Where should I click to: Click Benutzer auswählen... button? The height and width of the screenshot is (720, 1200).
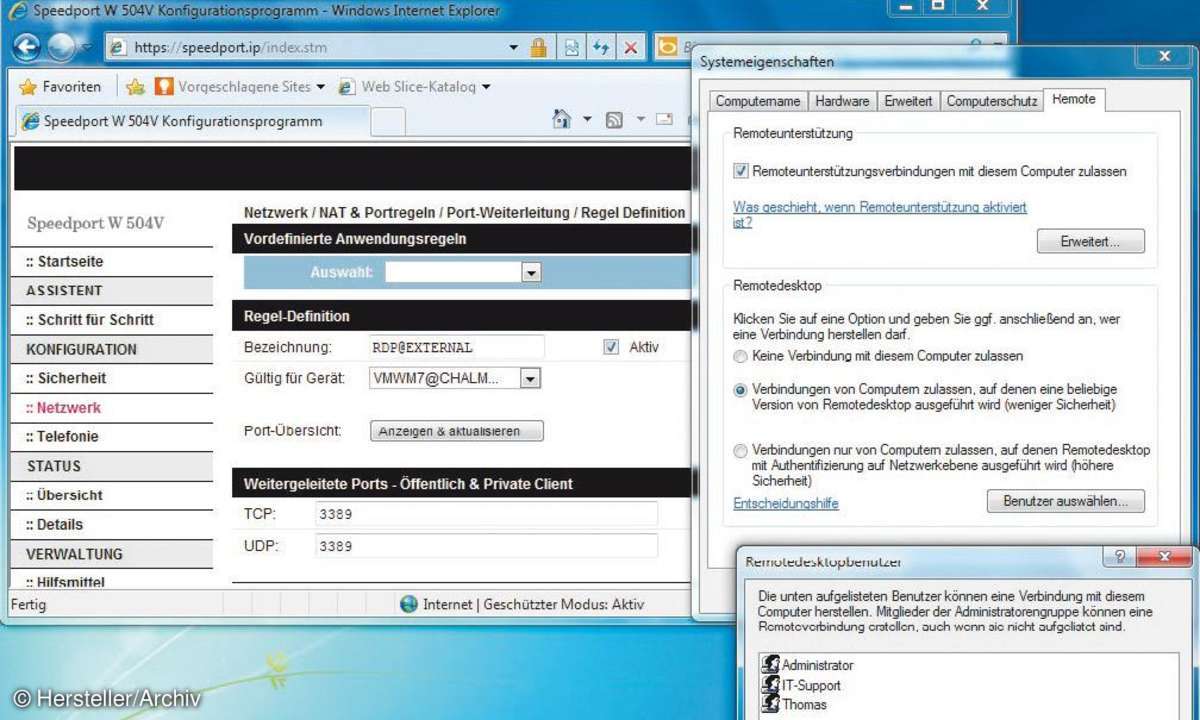[x=1066, y=501]
